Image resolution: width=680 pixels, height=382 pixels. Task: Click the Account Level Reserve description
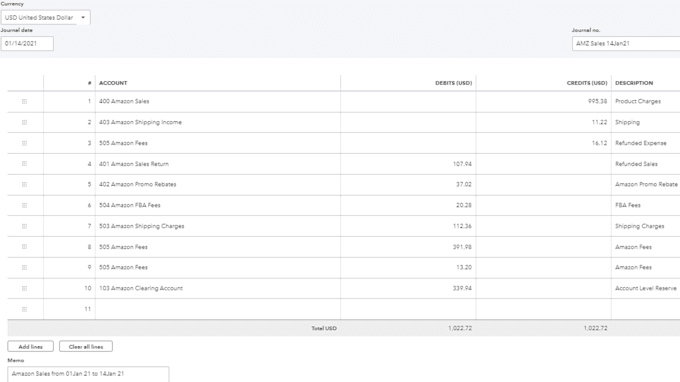pyautogui.click(x=646, y=288)
